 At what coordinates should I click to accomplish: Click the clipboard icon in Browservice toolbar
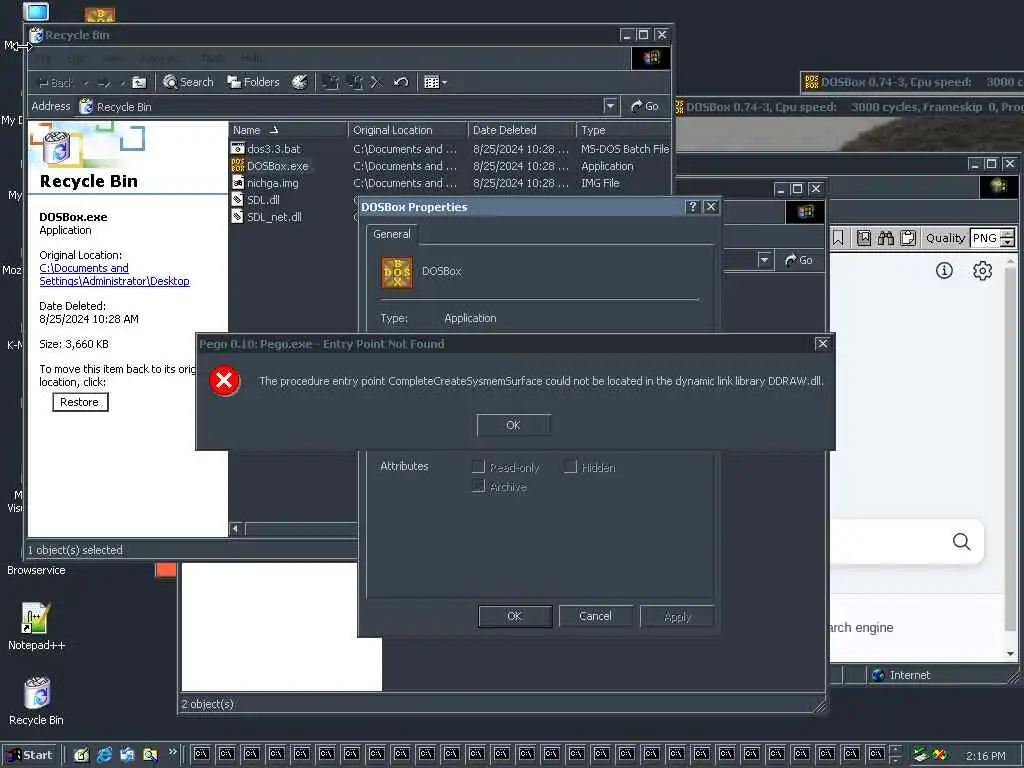point(908,238)
